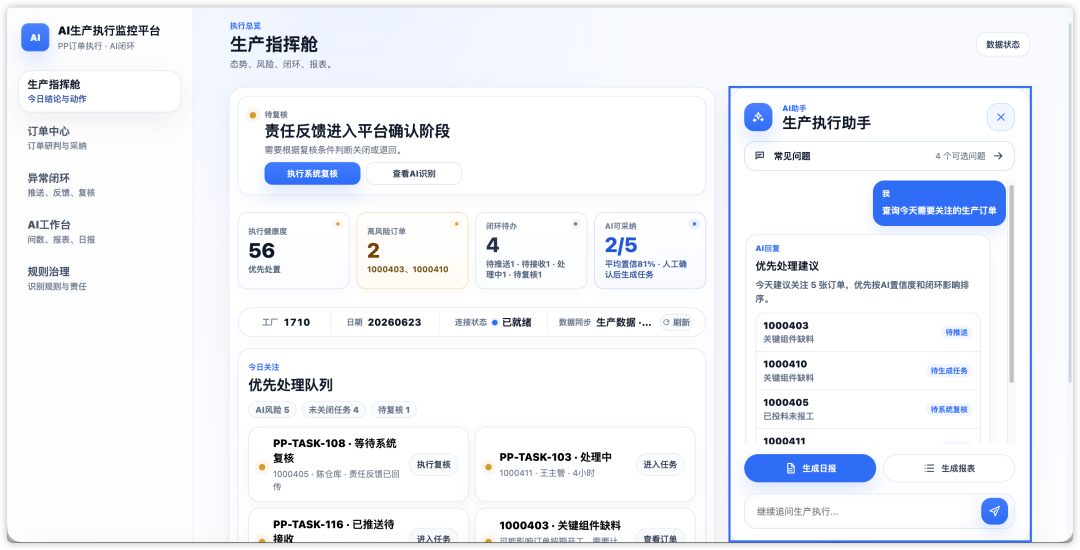Viewport: 1080px width, 550px height.
Task: Click the AI assistant sparkle icon
Action: (x=758, y=117)
